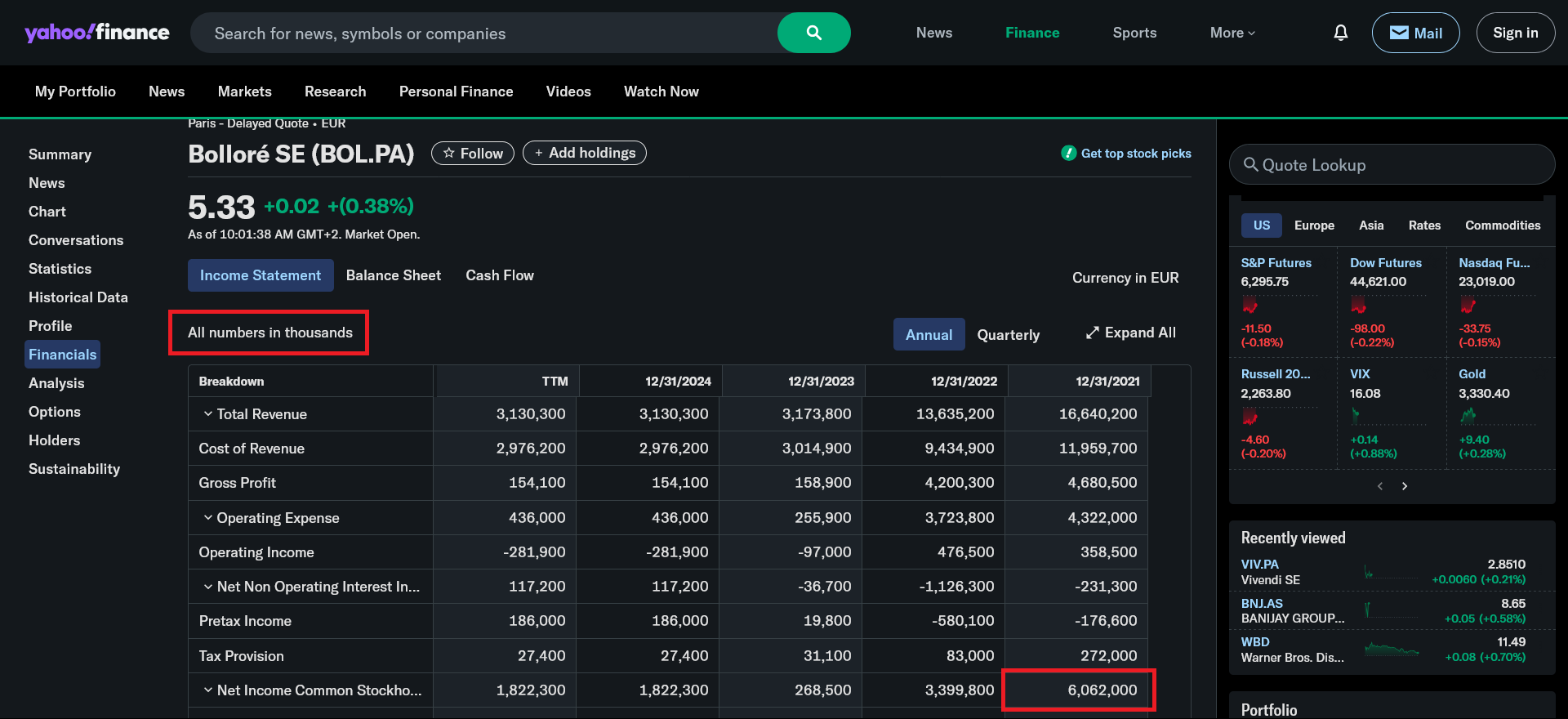Open Sports in top navigation
This screenshot has width=1568, height=719.
pos(1134,33)
